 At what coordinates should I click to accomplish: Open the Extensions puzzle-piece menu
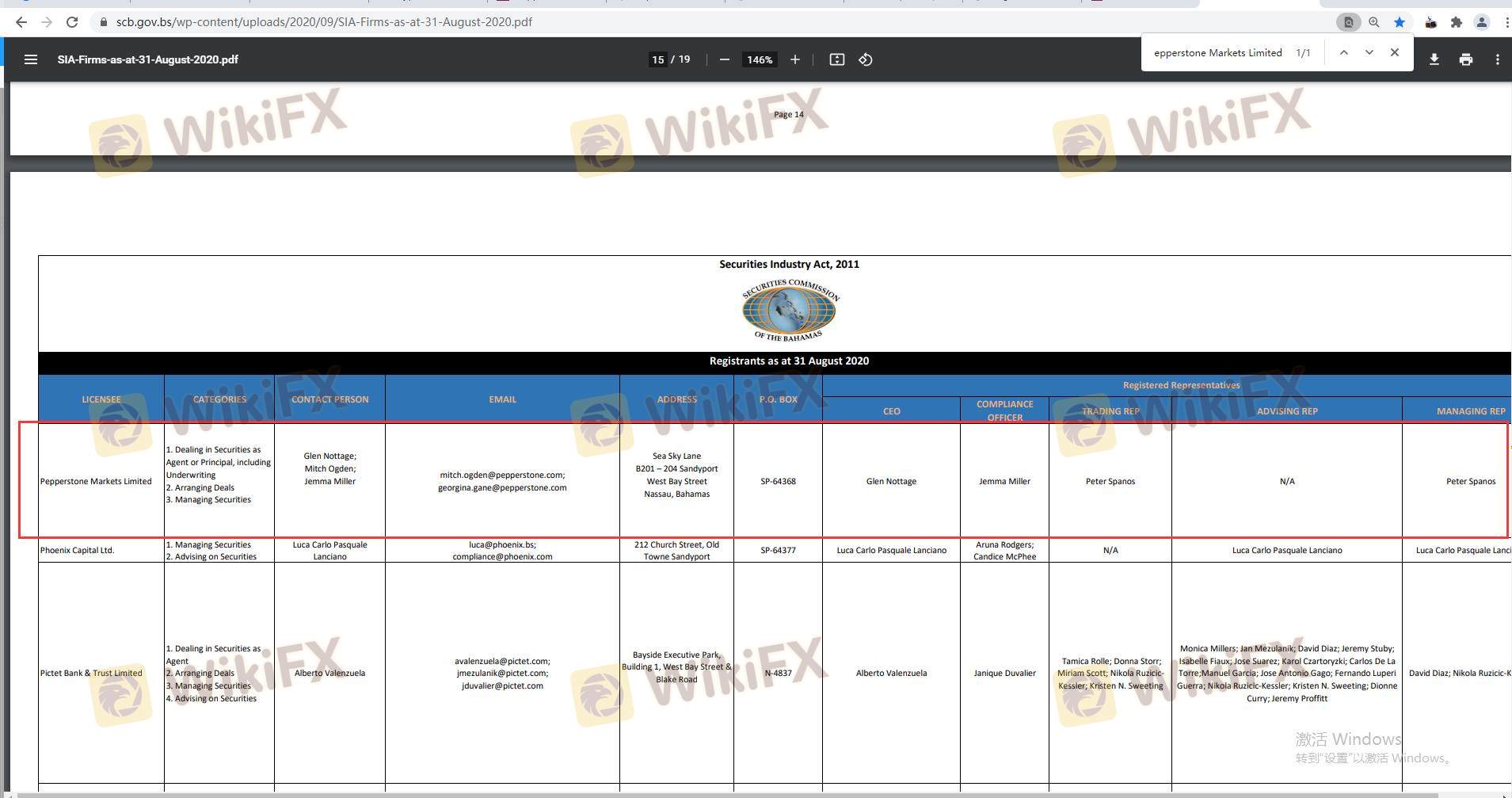point(1456,22)
